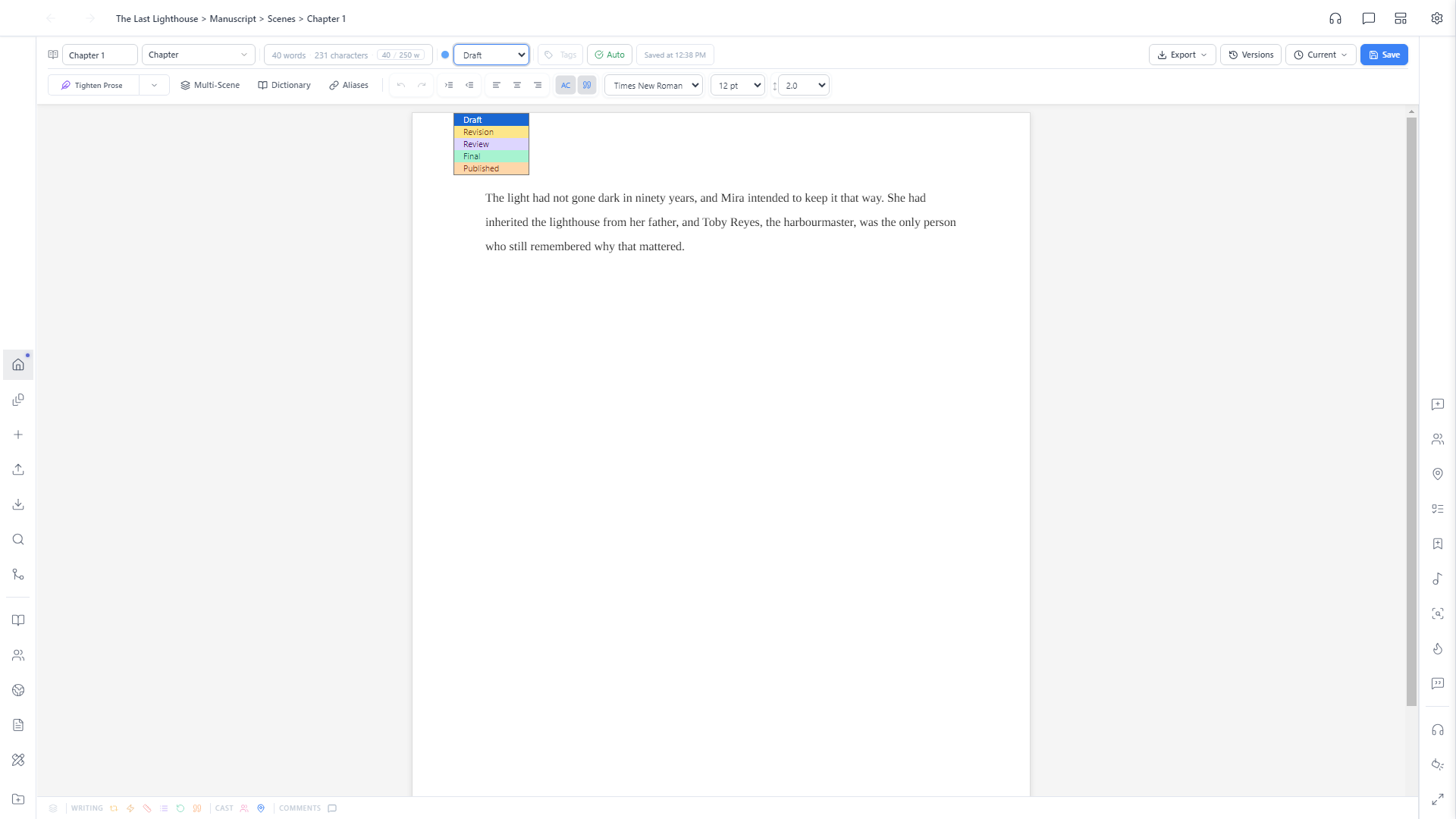
Task: Toggle the list icon in WRITING status bar
Action: tap(164, 808)
